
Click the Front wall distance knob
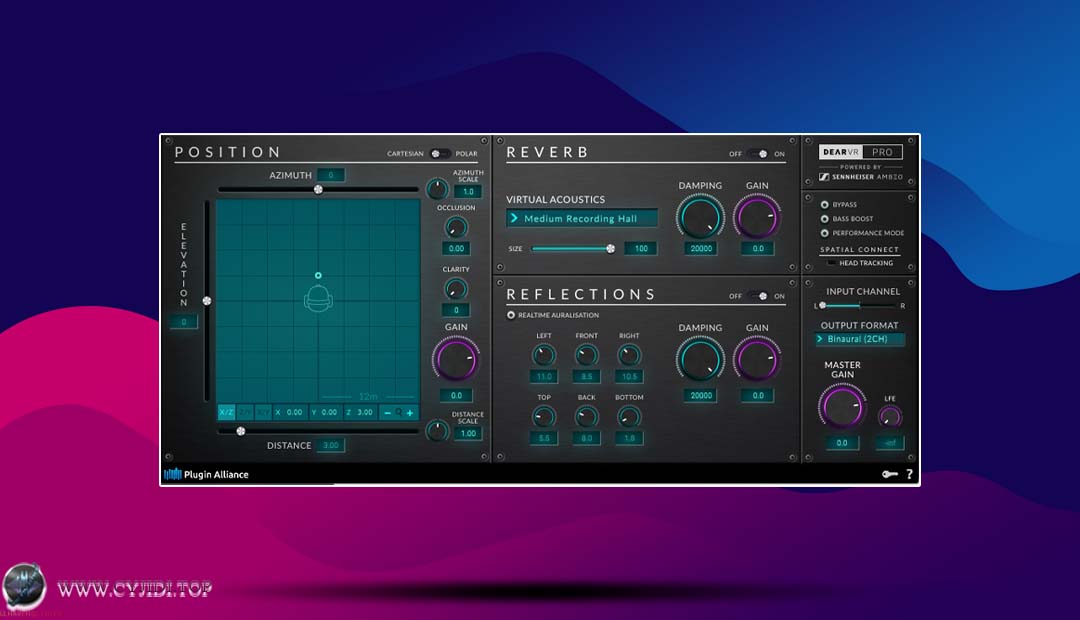coord(586,355)
